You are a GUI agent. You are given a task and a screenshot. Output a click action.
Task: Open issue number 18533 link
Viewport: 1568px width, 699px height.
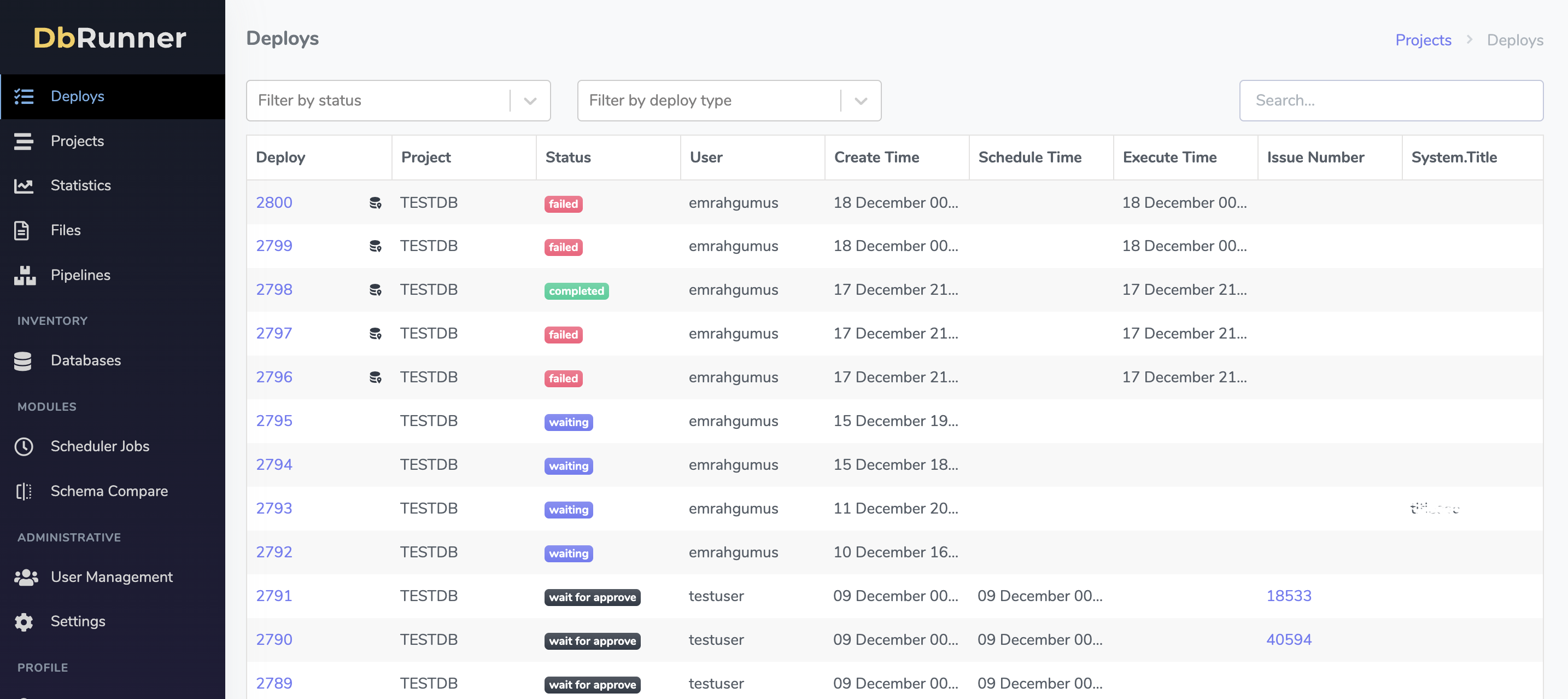pos(1289,596)
